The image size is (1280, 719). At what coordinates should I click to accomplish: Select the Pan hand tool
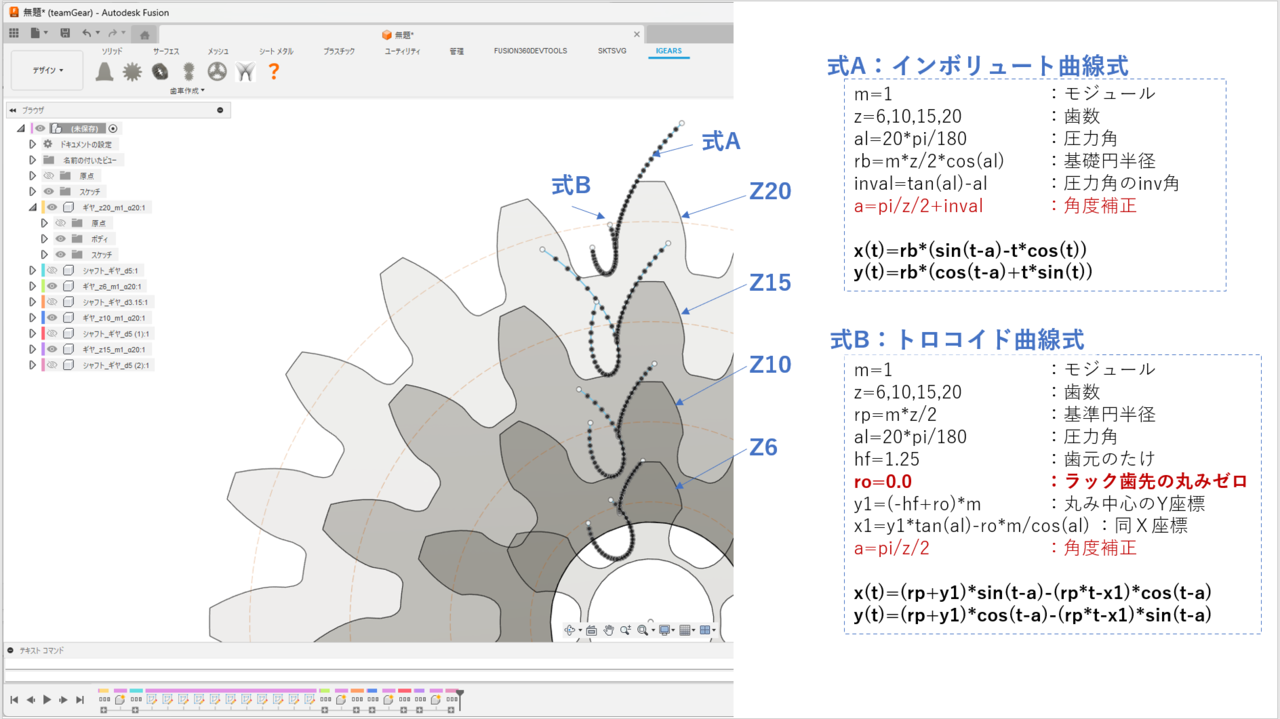tap(608, 630)
